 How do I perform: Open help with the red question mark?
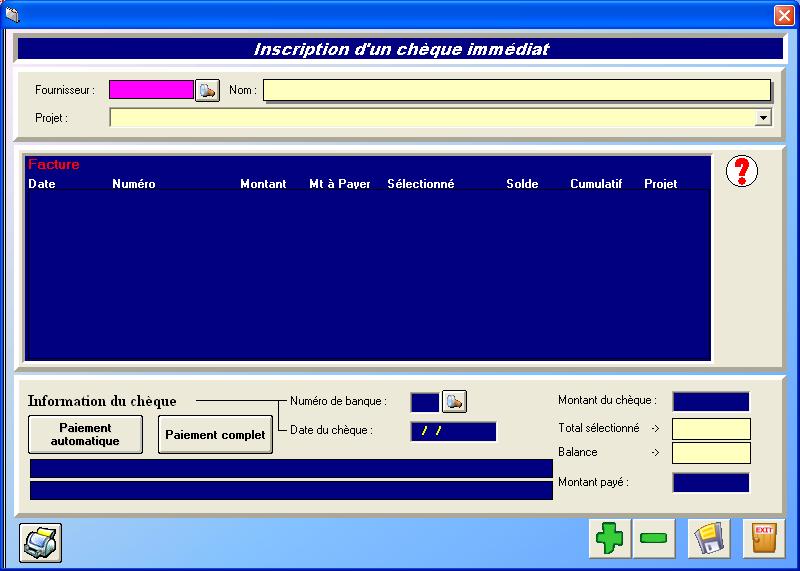click(741, 172)
